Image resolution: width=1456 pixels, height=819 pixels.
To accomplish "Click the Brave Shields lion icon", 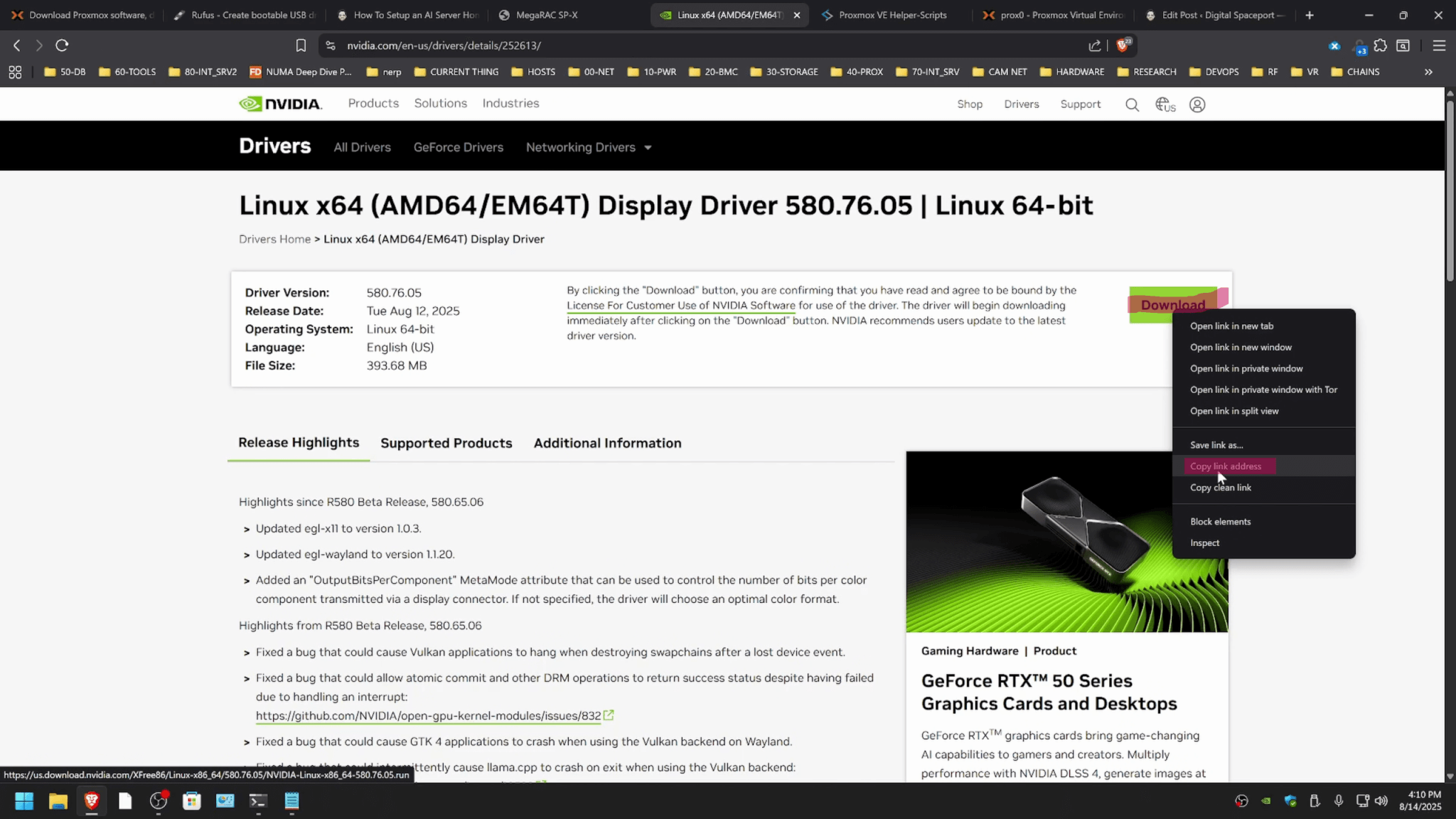I will (x=1123, y=45).
